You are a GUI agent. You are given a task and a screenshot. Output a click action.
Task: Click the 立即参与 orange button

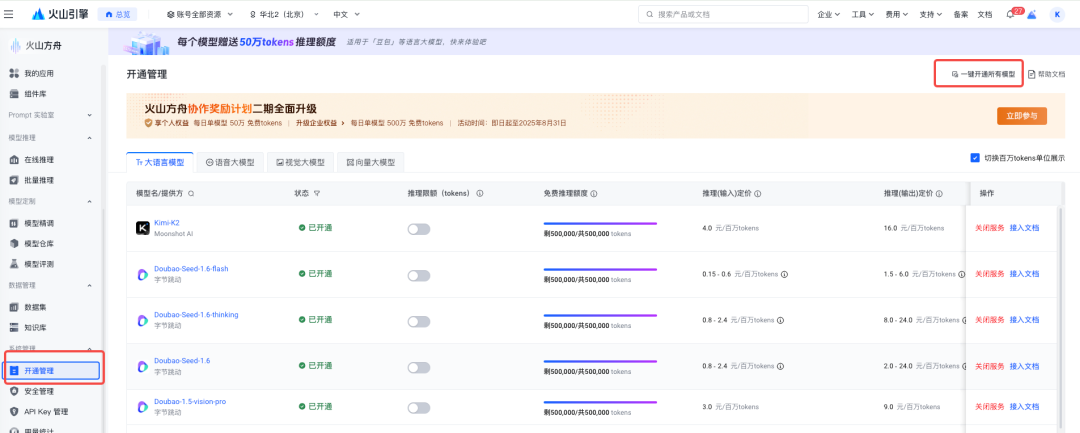pos(1021,116)
